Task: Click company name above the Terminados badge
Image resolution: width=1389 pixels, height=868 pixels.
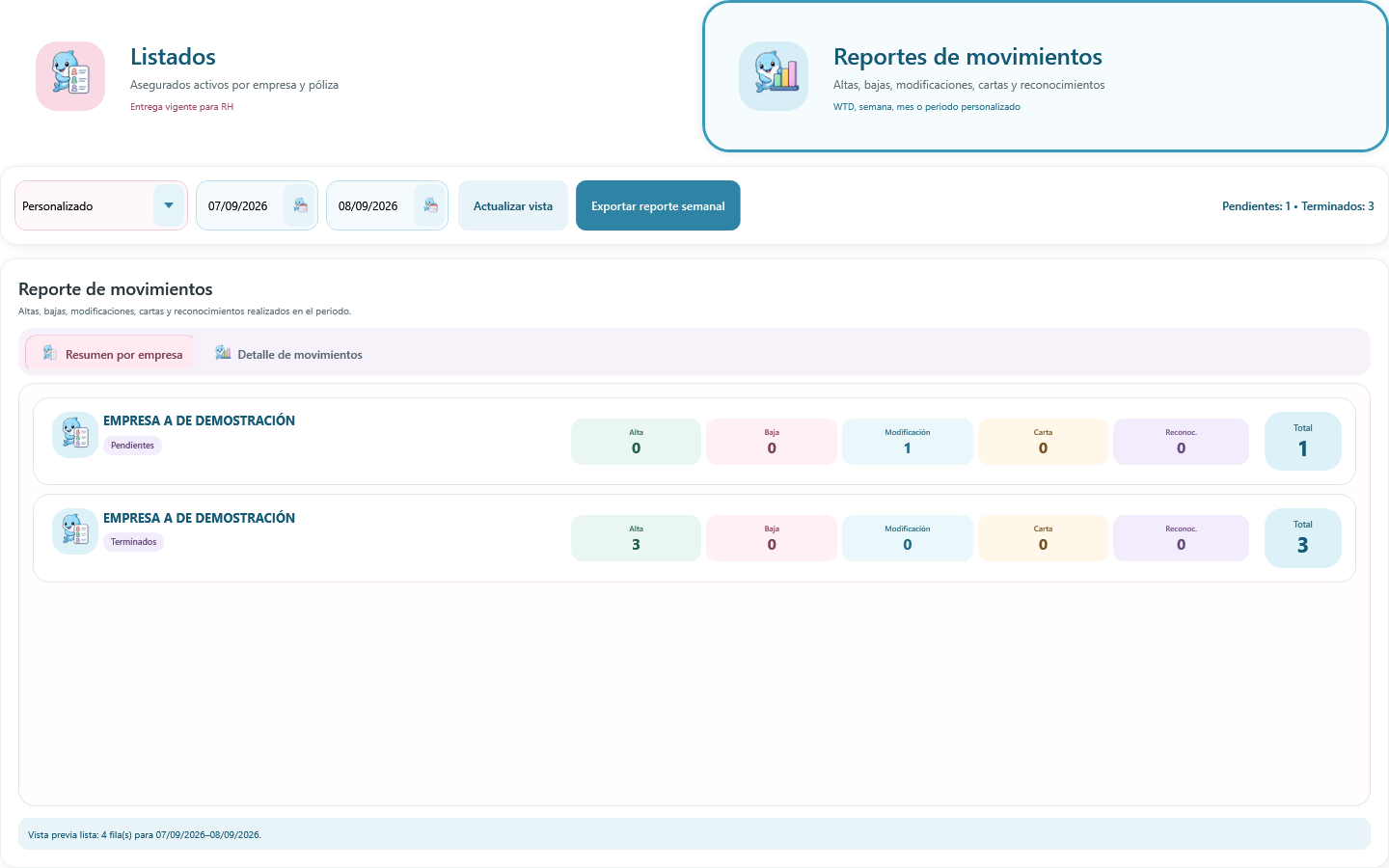Action: click(x=199, y=518)
